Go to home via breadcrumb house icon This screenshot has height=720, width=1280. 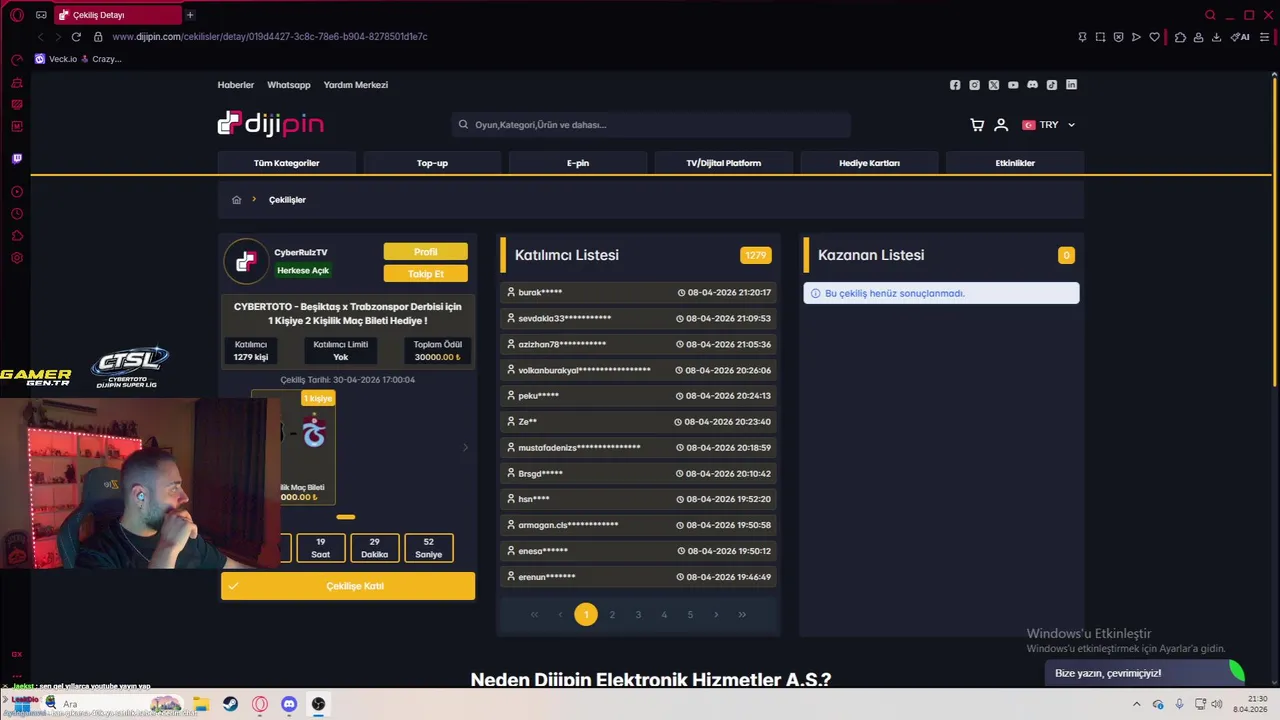237,200
